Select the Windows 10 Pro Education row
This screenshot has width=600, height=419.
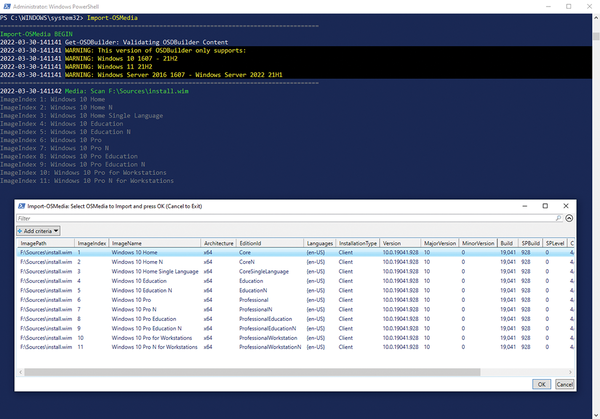(x=295, y=319)
